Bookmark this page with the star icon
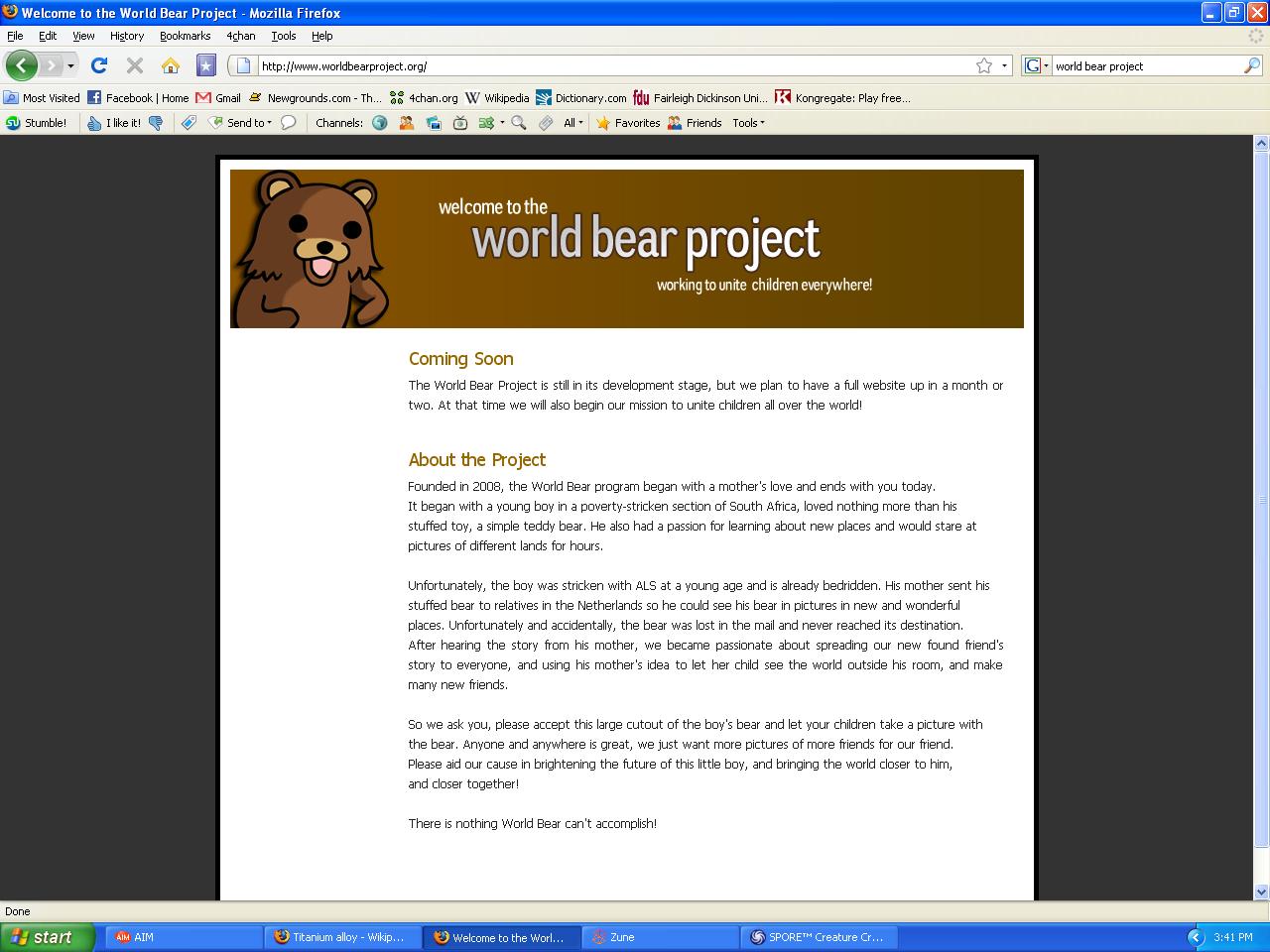 tap(983, 65)
